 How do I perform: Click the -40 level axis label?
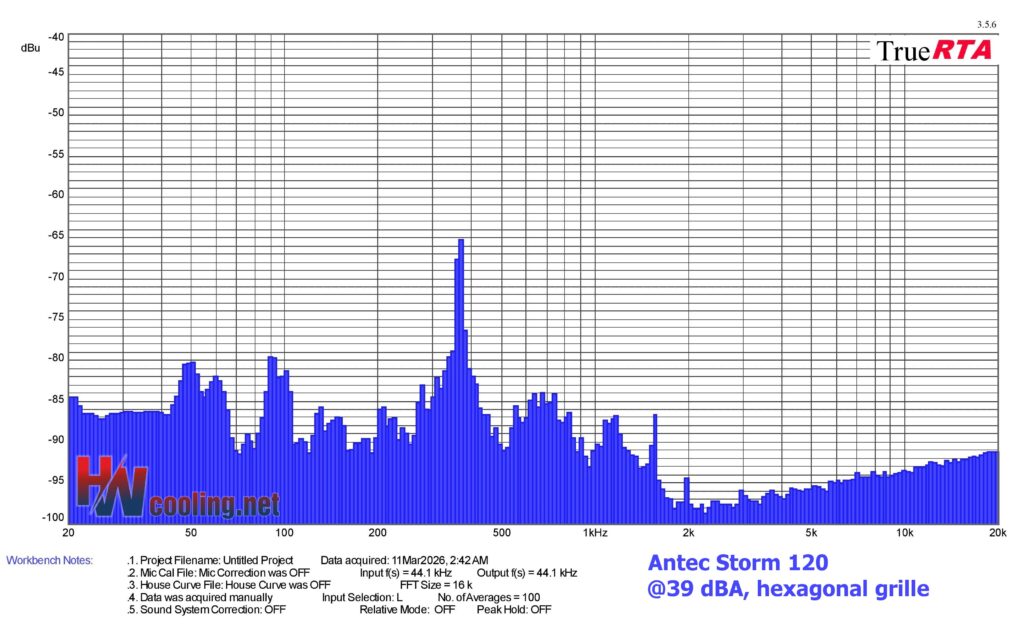click(55, 37)
